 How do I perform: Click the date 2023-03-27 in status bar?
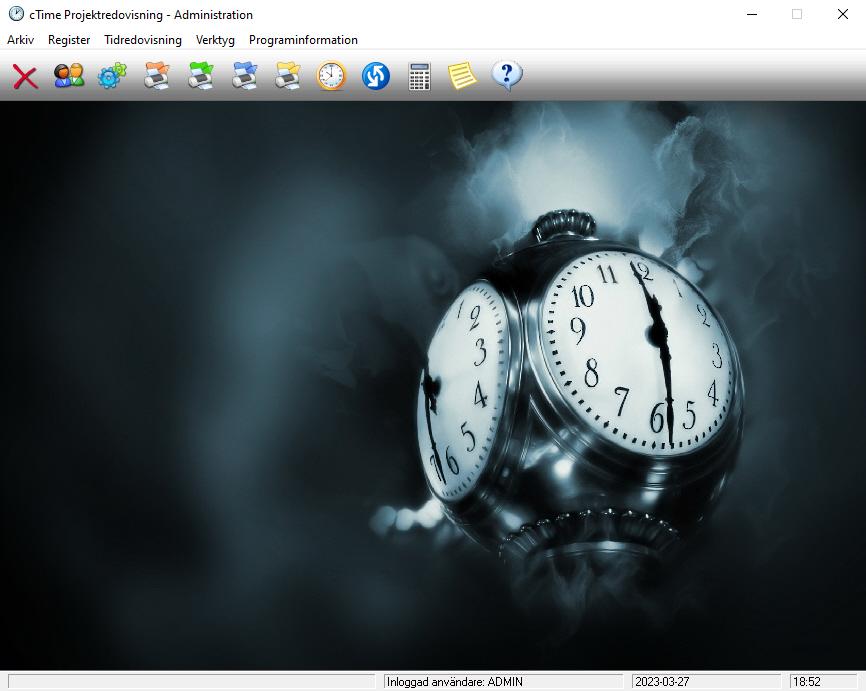[662, 682]
